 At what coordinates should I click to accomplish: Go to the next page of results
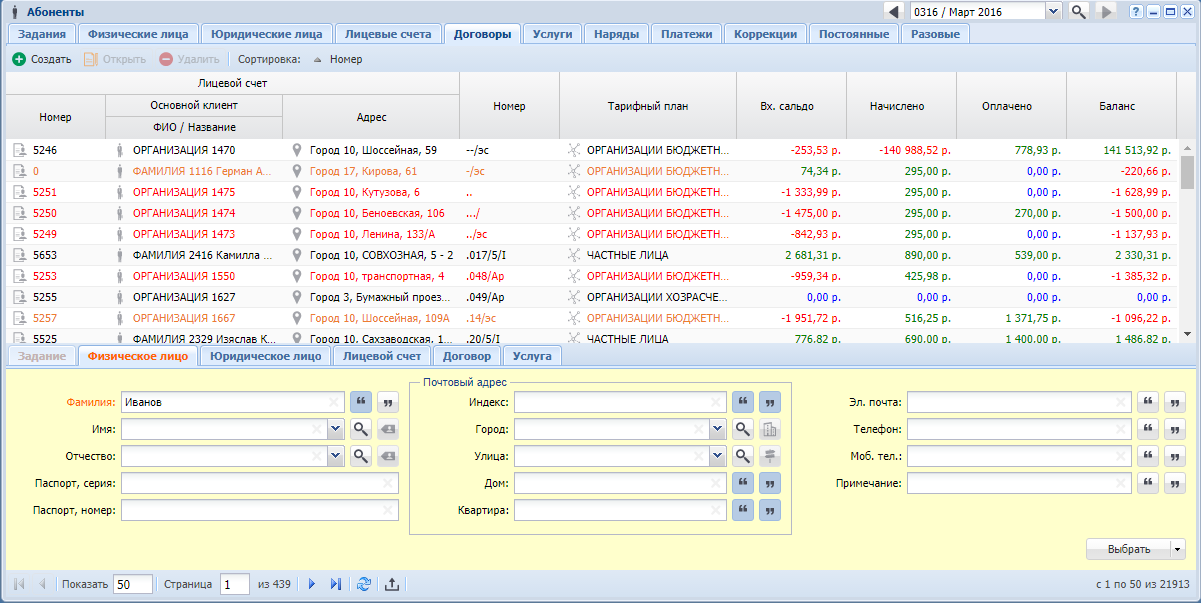[x=312, y=584]
